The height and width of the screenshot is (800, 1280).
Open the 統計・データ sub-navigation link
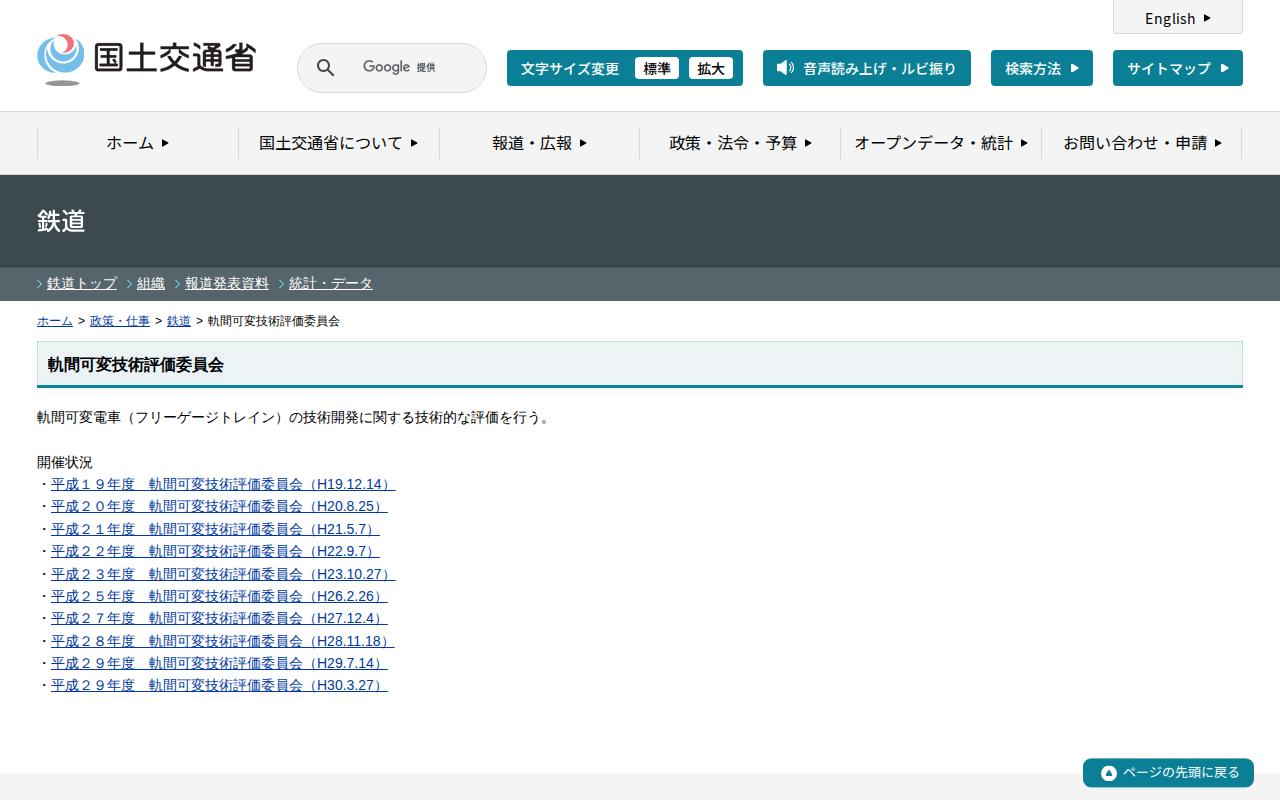[x=330, y=283]
